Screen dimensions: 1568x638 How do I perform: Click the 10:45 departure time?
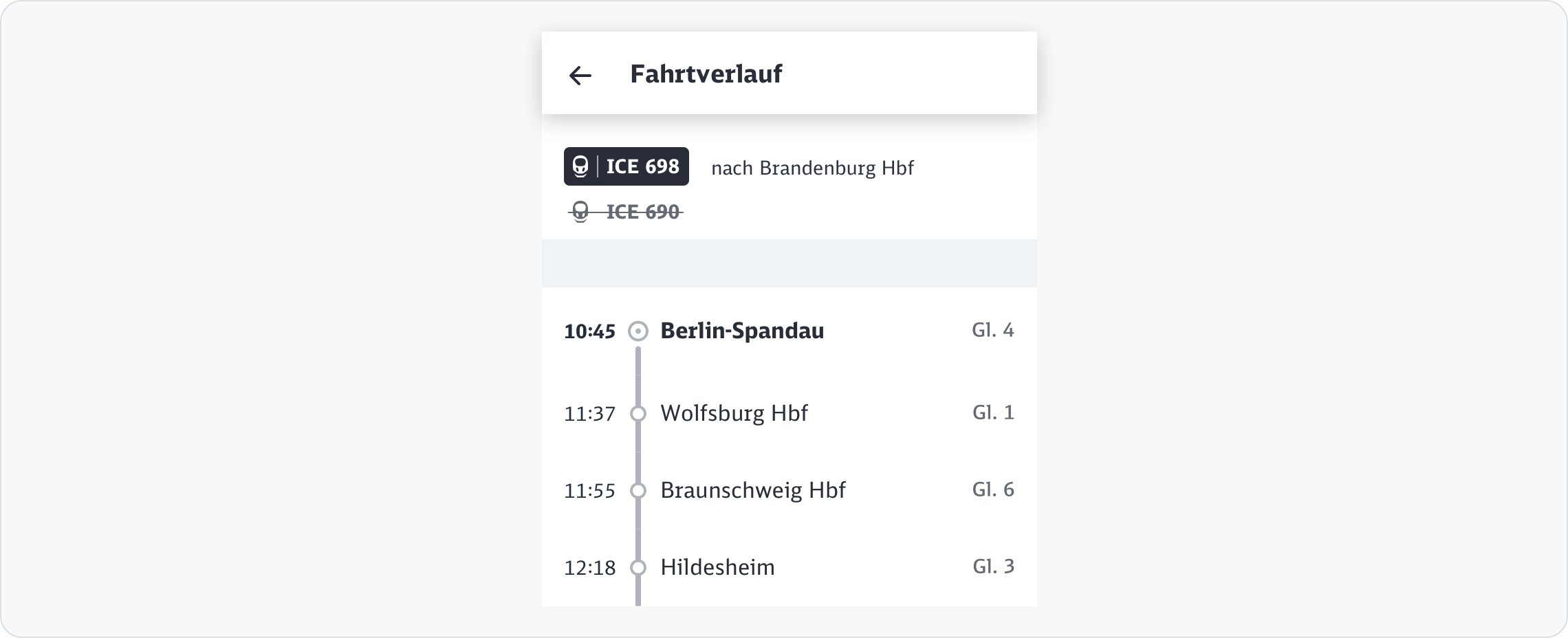(x=589, y=332)
